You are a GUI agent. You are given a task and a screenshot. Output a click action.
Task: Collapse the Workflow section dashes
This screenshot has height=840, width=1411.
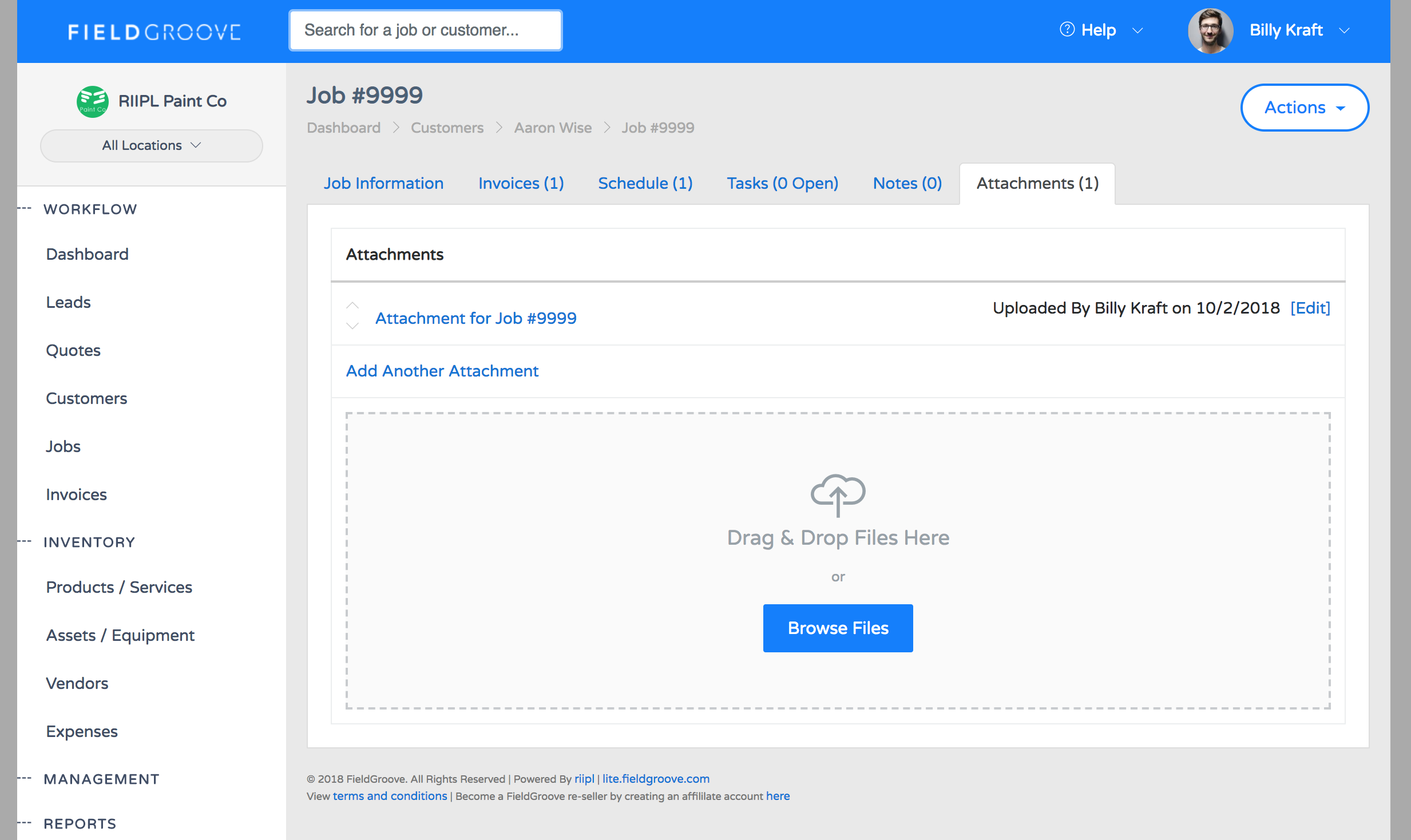[24, 209]
